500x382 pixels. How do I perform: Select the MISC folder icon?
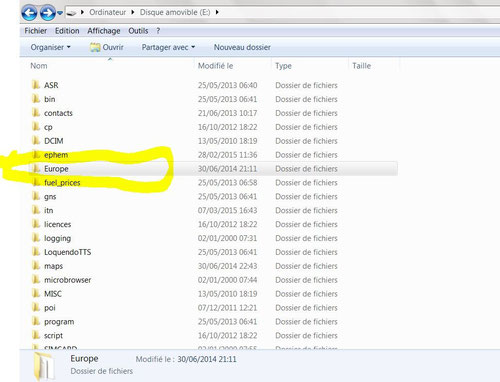coord(36,294)
